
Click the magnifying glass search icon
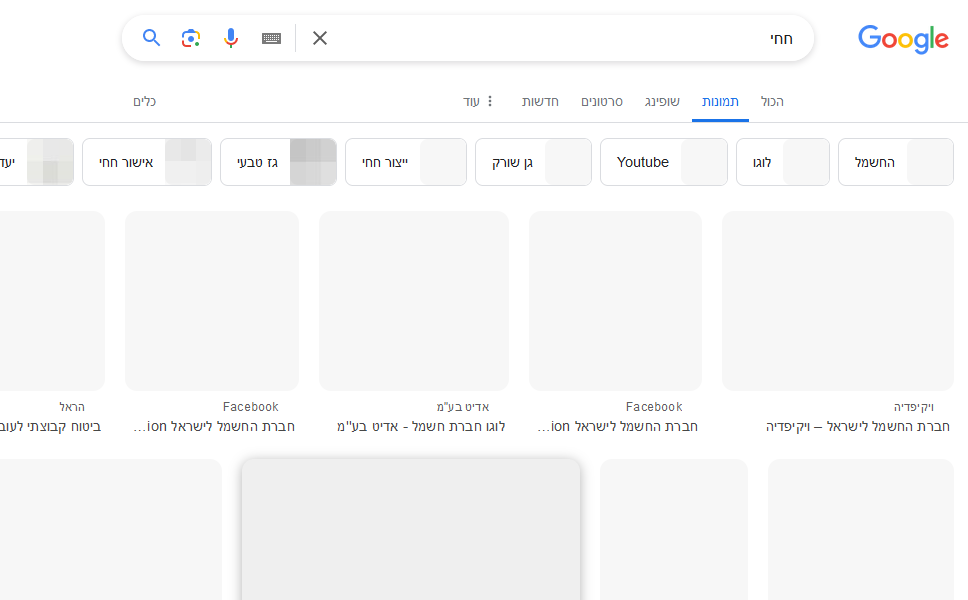(151, 38)
